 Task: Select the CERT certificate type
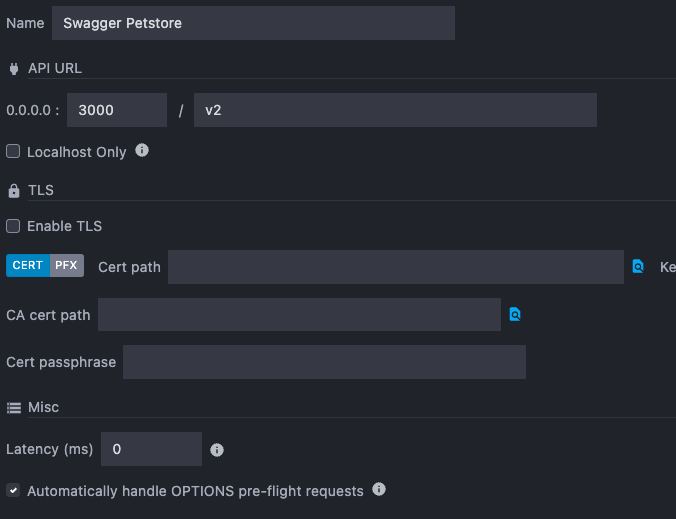(28, 265)
